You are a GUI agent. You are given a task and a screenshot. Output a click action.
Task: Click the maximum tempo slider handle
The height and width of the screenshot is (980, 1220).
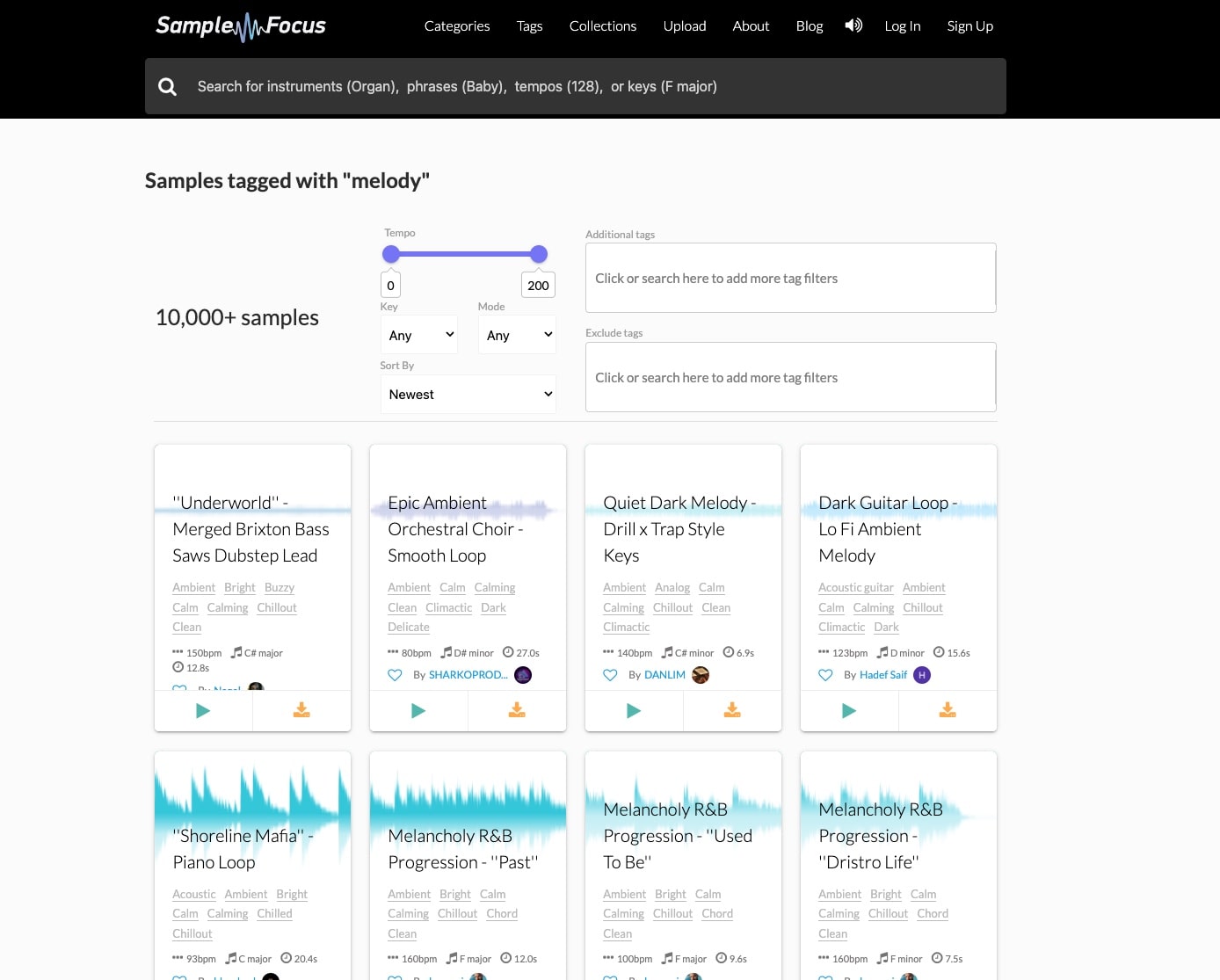[539, 254]
